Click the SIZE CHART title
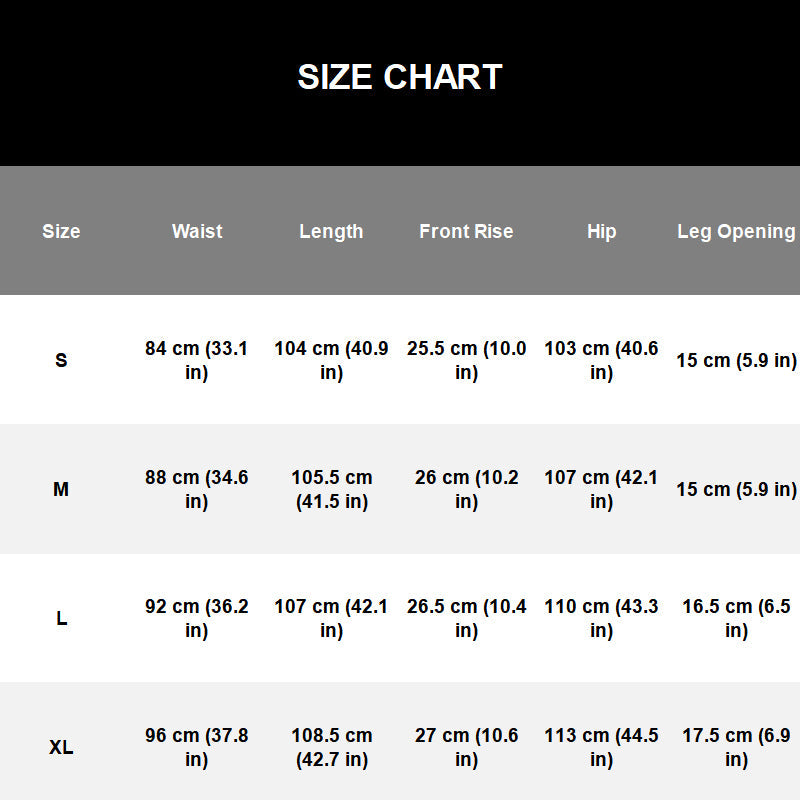This screenshot has width=800, height=800. click(399, 77)
